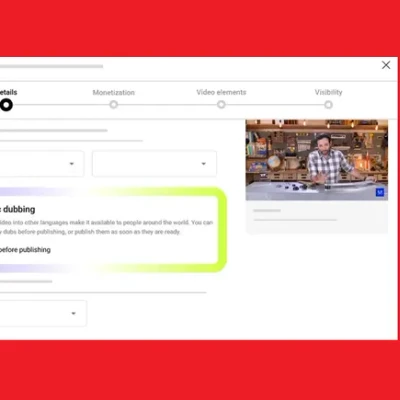This screenshot has width=400, height=400.
Task: Click the 'dubbing' heading text
Action: [x=19, y=209]
